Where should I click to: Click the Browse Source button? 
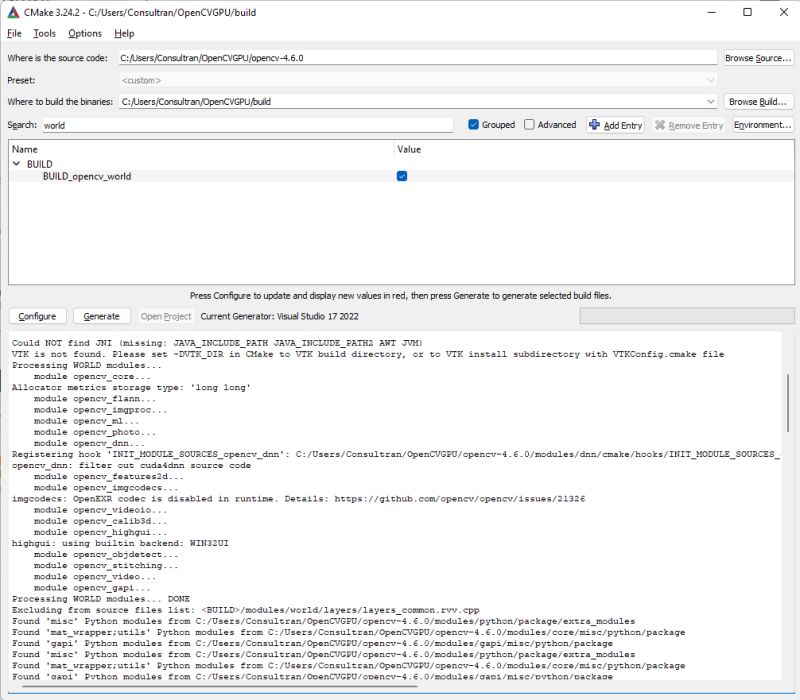(x=757, y=58)
